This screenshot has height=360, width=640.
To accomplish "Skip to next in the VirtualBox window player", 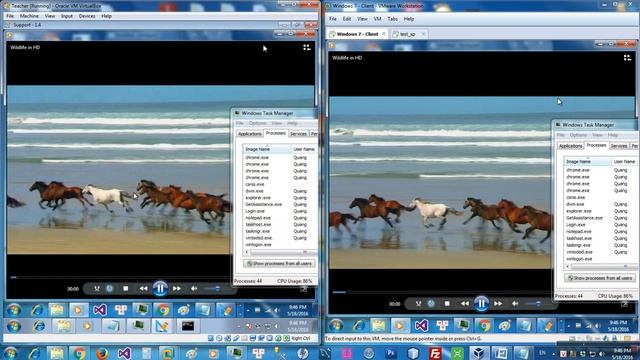I will 177,289.
